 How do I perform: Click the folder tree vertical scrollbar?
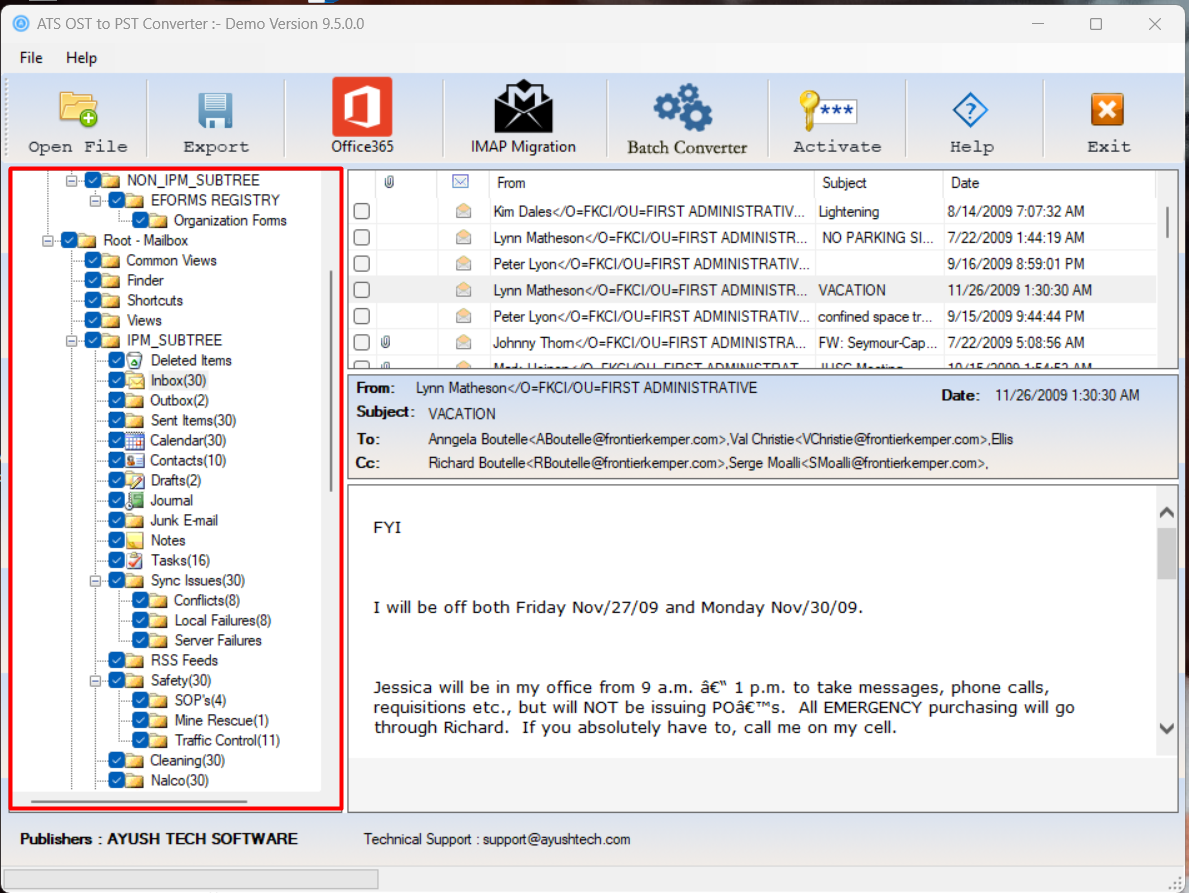(331, 381)
